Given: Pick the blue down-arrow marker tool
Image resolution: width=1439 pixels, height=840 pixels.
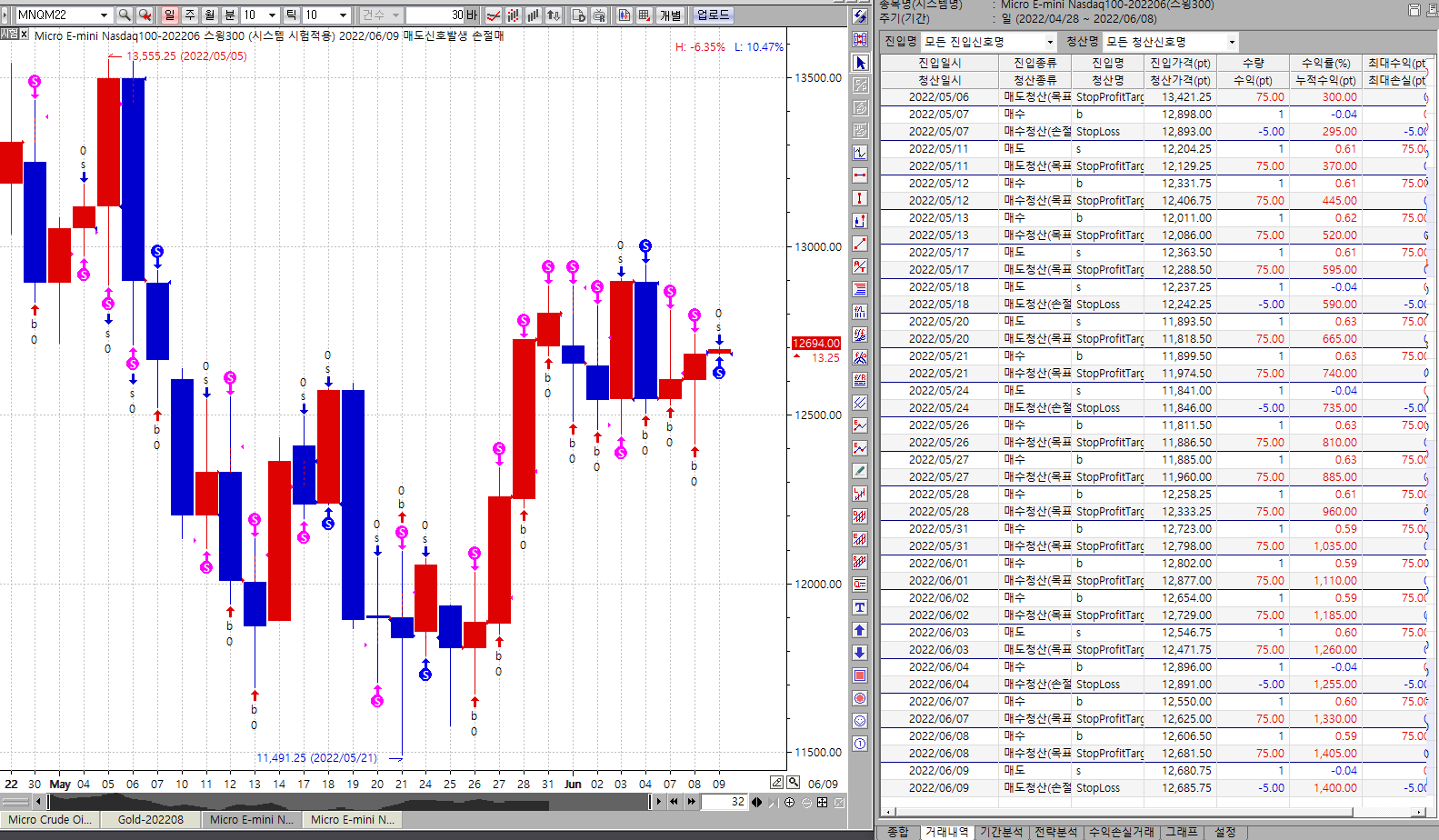Looking at the screenshot, I should [x=860, y=653].
